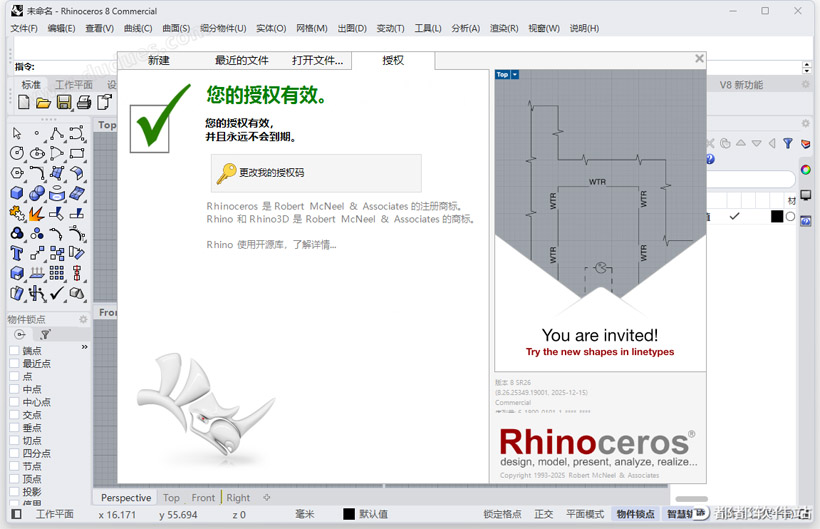Click the Save floppy disk icon
Screen dimensions: 820x529
[64, 102]
